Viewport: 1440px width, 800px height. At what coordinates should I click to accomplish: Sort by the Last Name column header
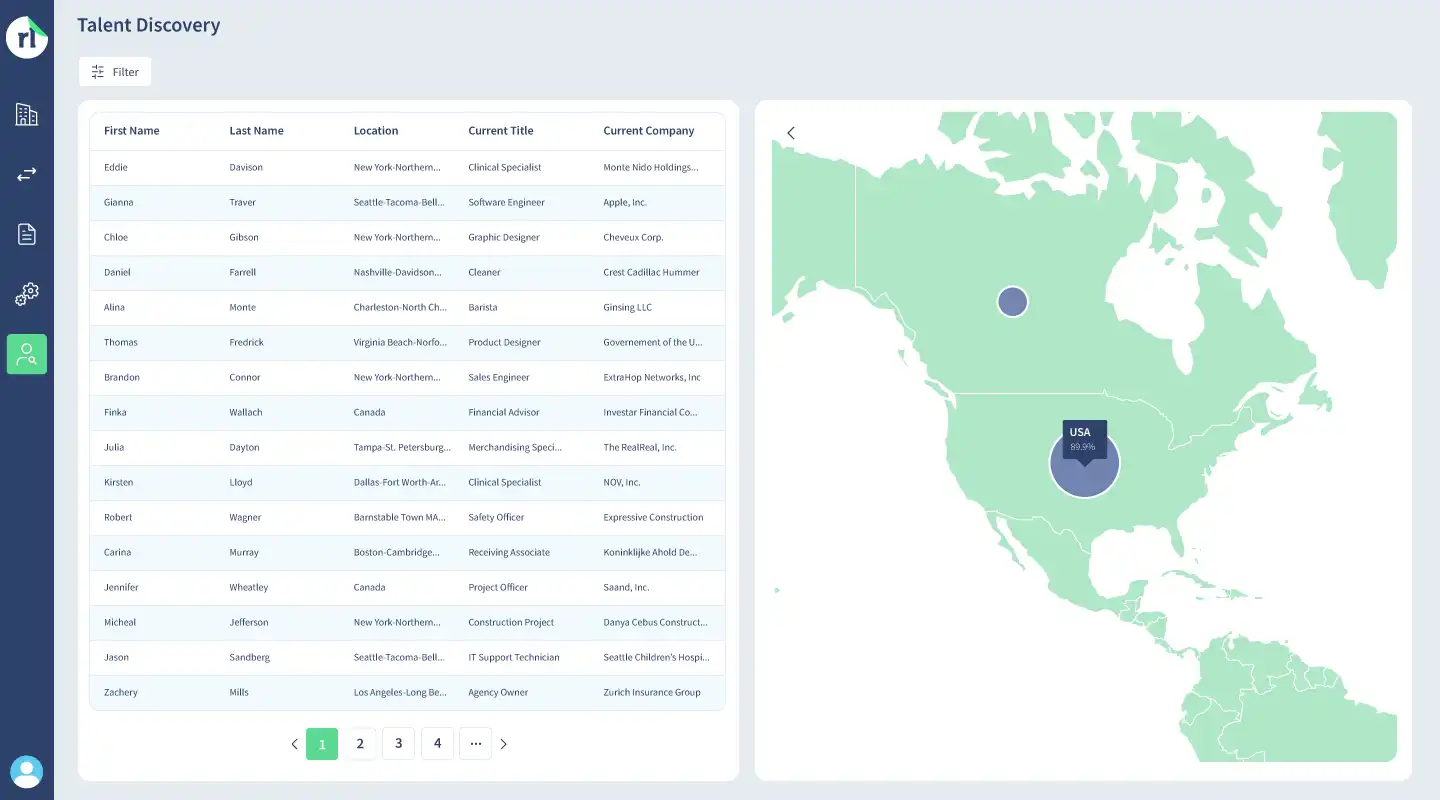click(256, 131)
